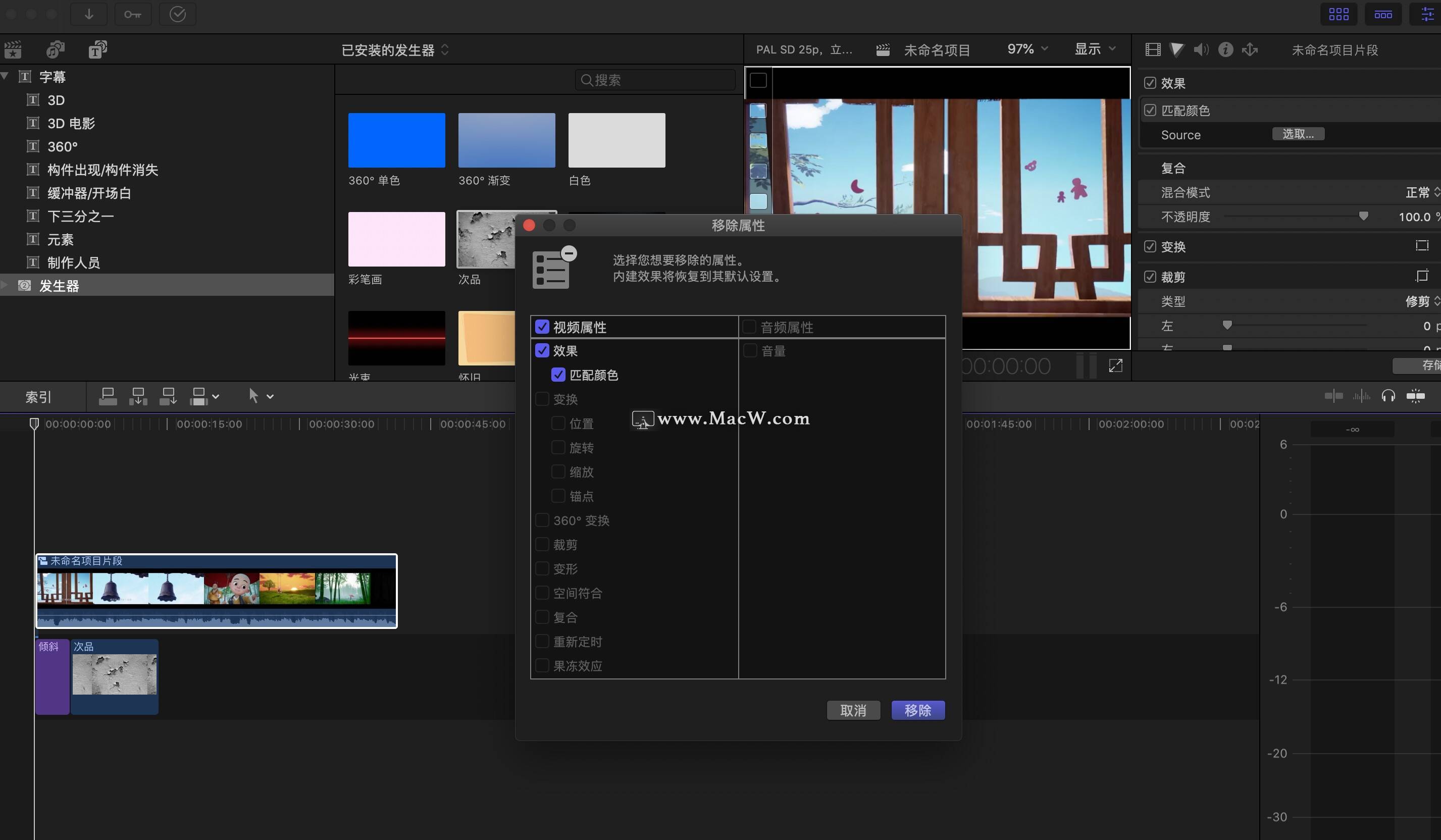Click the crop on-screen control icon
Image resolution: width=1441 pixels, height=840 pixels.
(1421, 276)
